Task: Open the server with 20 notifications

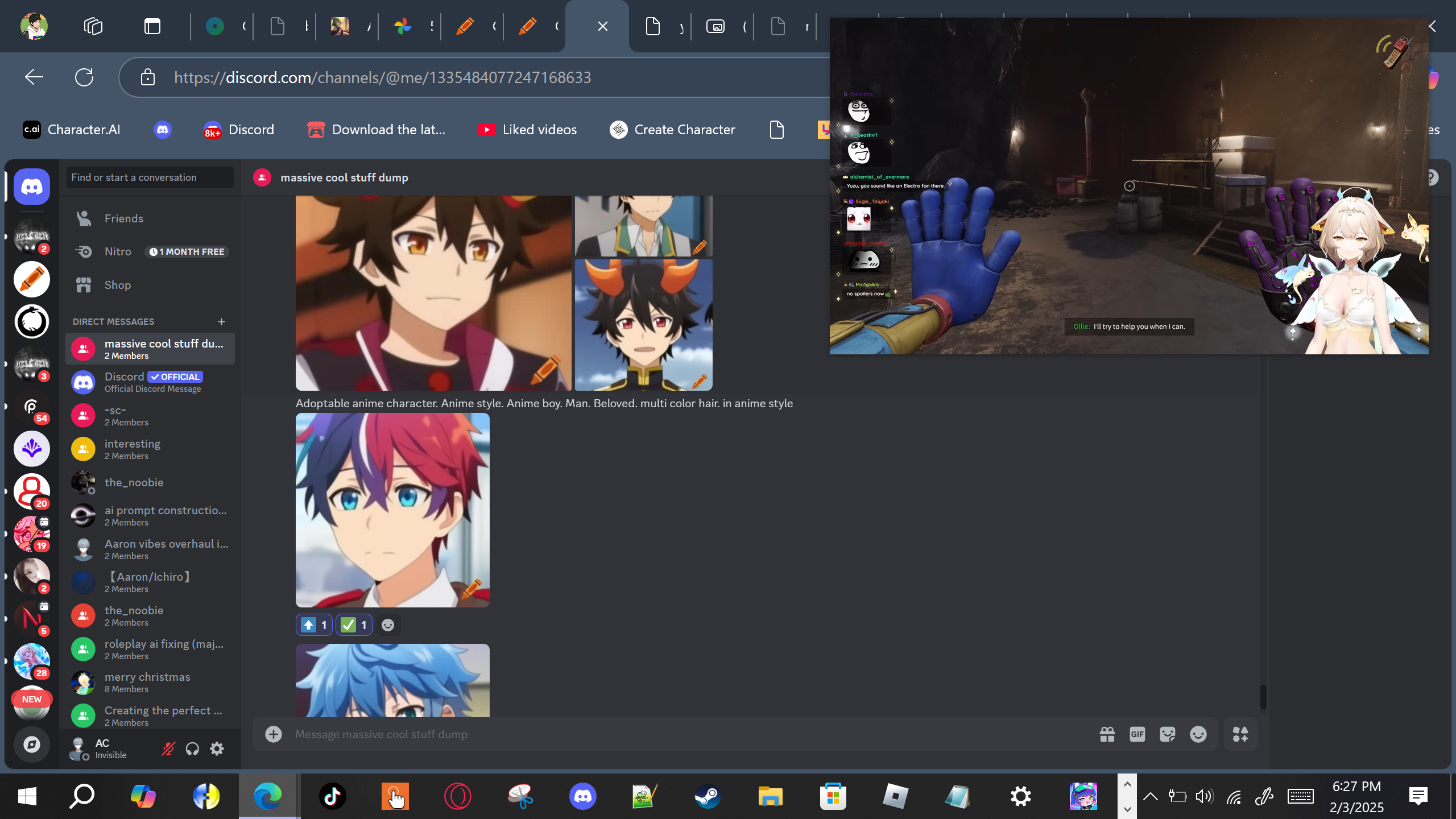Action: (x=32, y=491)
